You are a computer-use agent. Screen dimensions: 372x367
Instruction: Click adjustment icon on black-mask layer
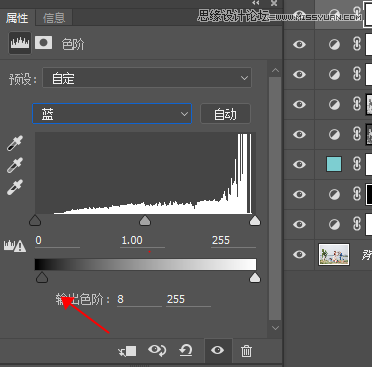pyautogui.click(x=334, y=194)
